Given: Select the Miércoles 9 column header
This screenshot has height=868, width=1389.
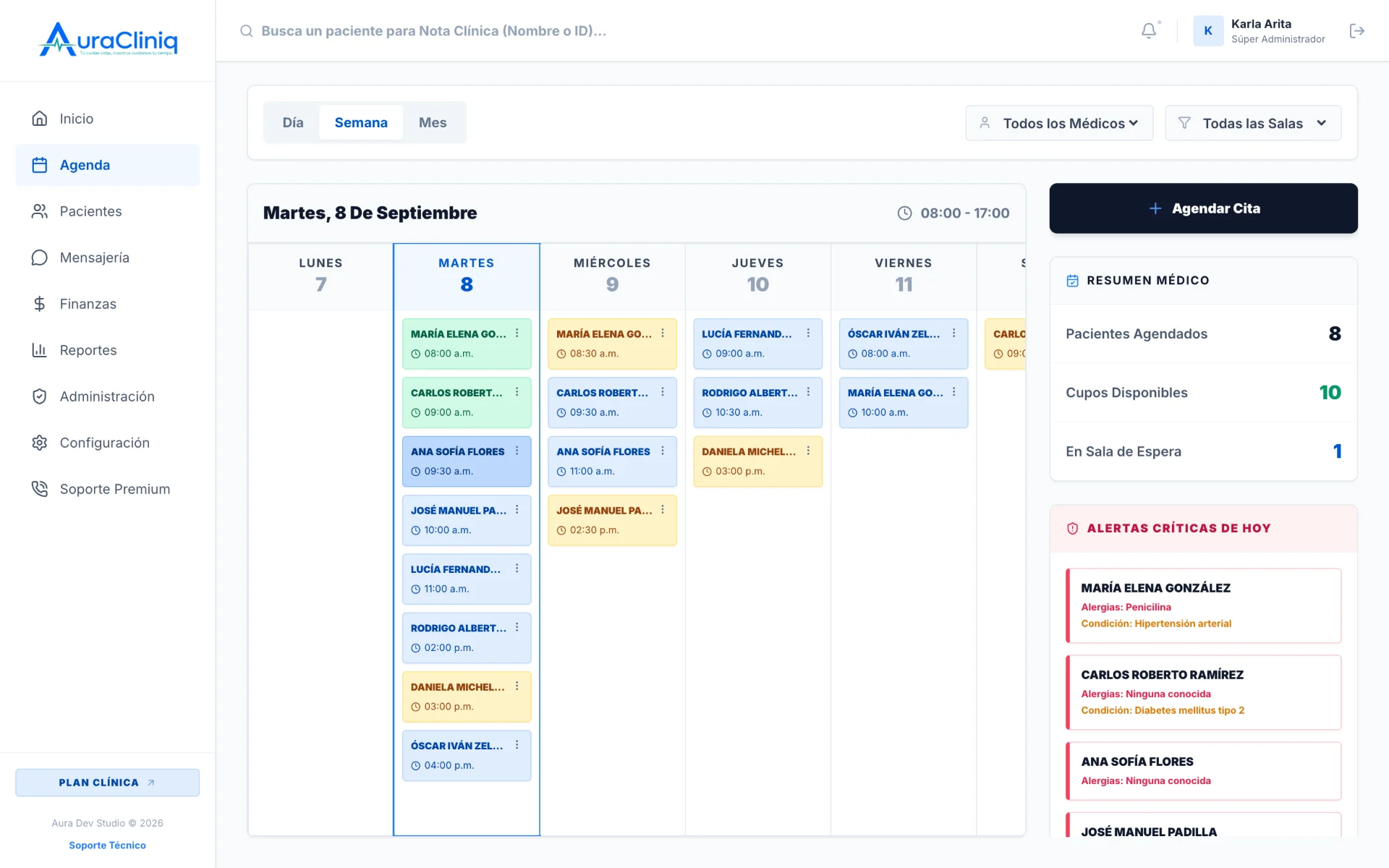Looking at the screenshot, I should [x=612, y=276].
